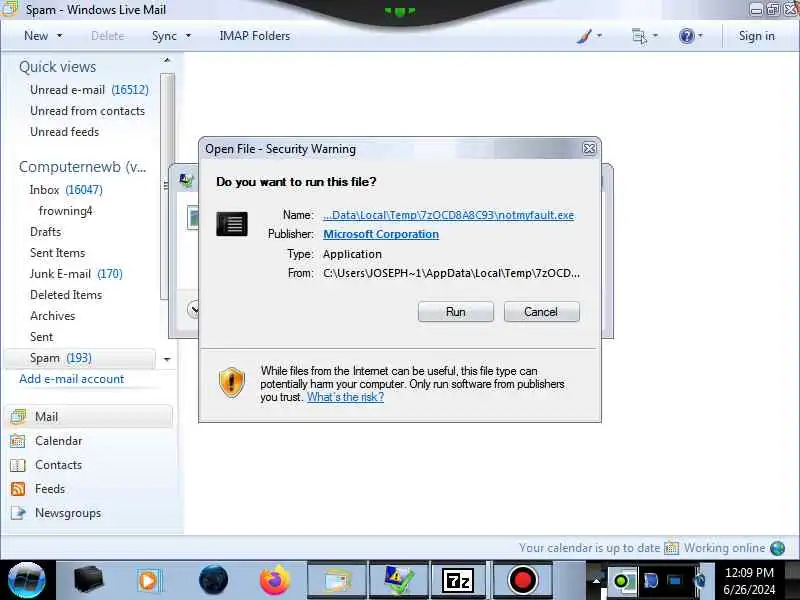Open the notmyfault.exe file path link

[x=448, y=215]
